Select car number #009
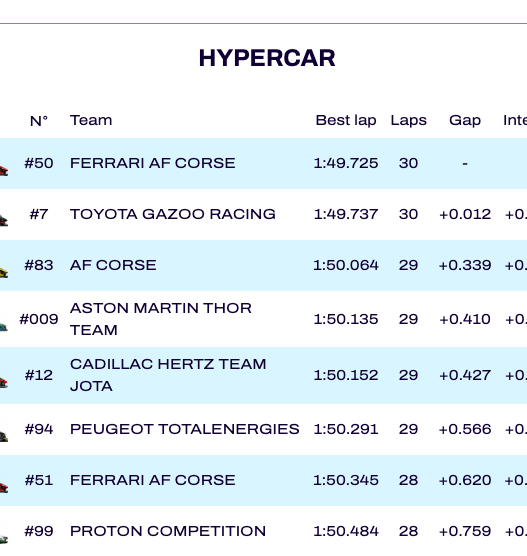The width and height of the screenshot is (527, 556). [x=39, y=319]
